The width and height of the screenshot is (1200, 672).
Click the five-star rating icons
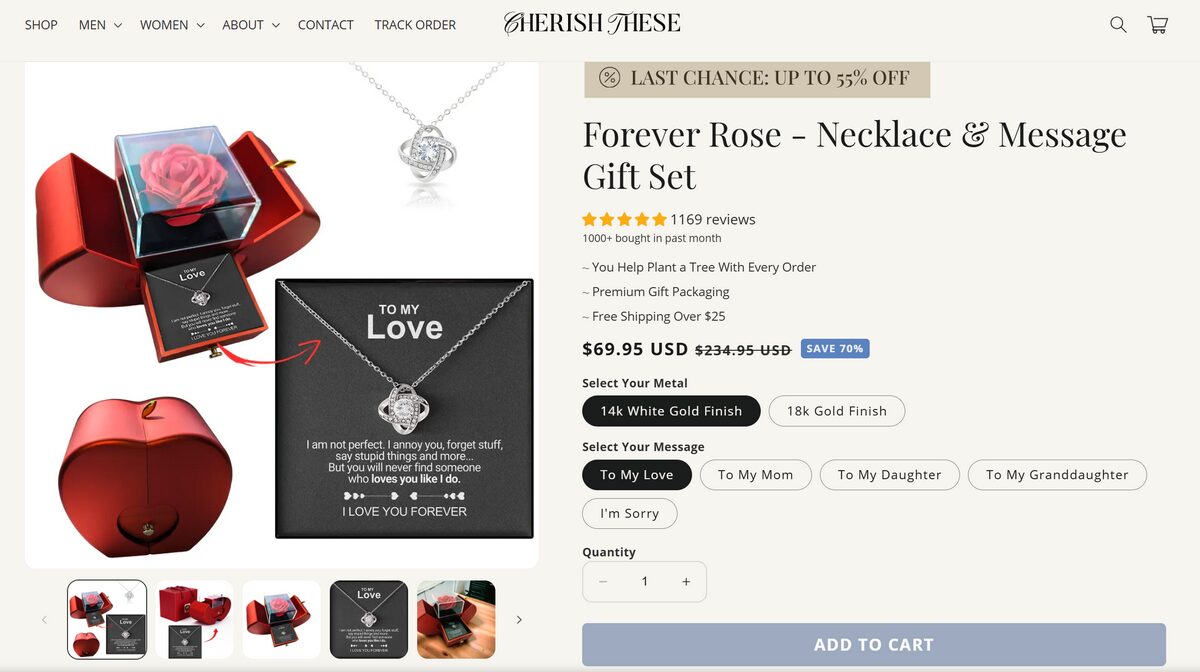click(624, 218)
